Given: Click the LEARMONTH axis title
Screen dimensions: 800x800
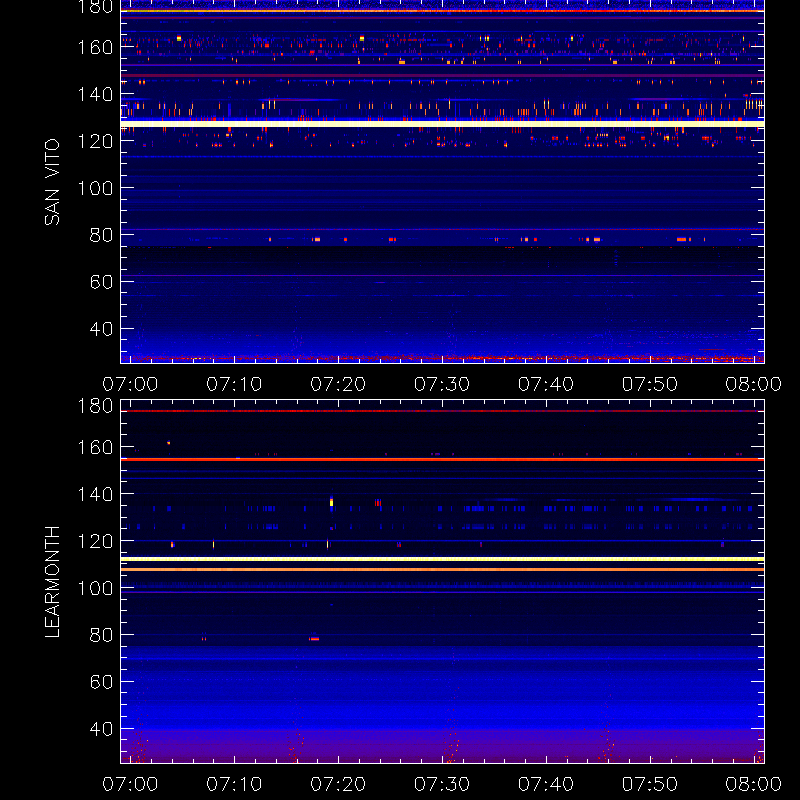Looking at the screenshot, I should tap(52, 582).
